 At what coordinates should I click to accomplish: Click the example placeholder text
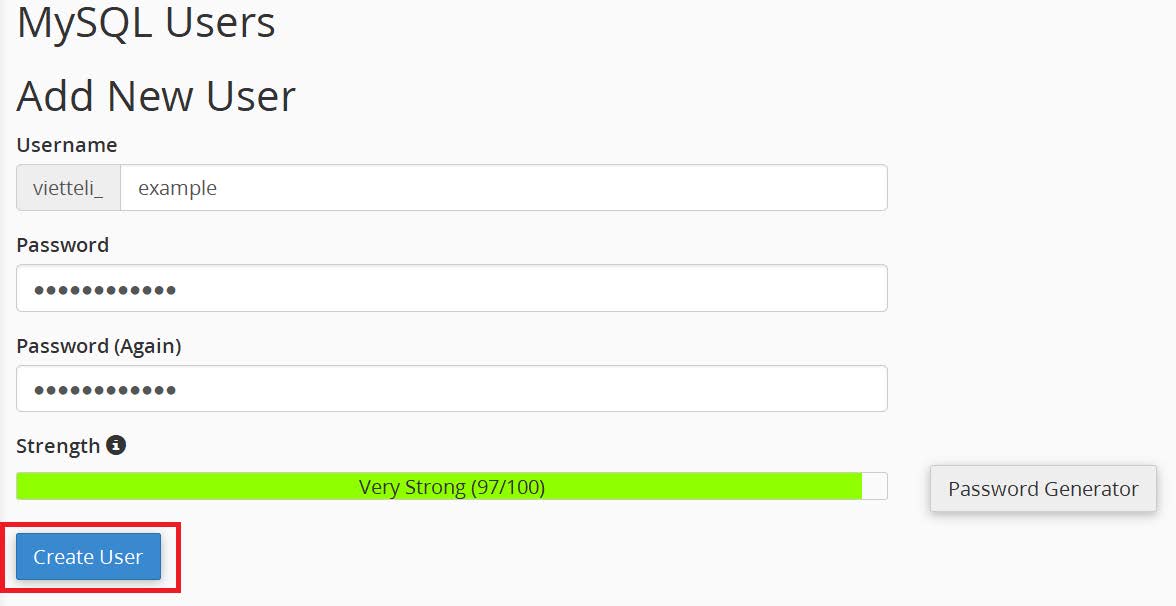(177, 187)
